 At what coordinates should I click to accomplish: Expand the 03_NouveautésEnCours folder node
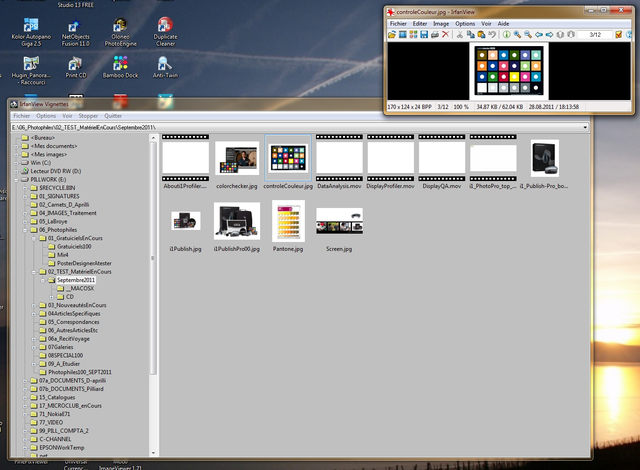click(36, 305)
